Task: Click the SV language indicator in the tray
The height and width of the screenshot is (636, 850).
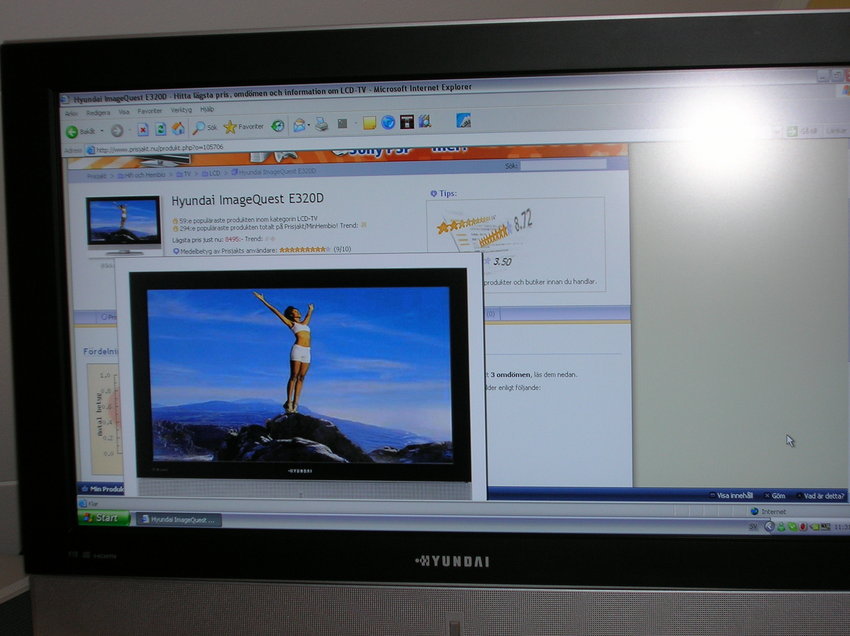Action: coord(753,526)
